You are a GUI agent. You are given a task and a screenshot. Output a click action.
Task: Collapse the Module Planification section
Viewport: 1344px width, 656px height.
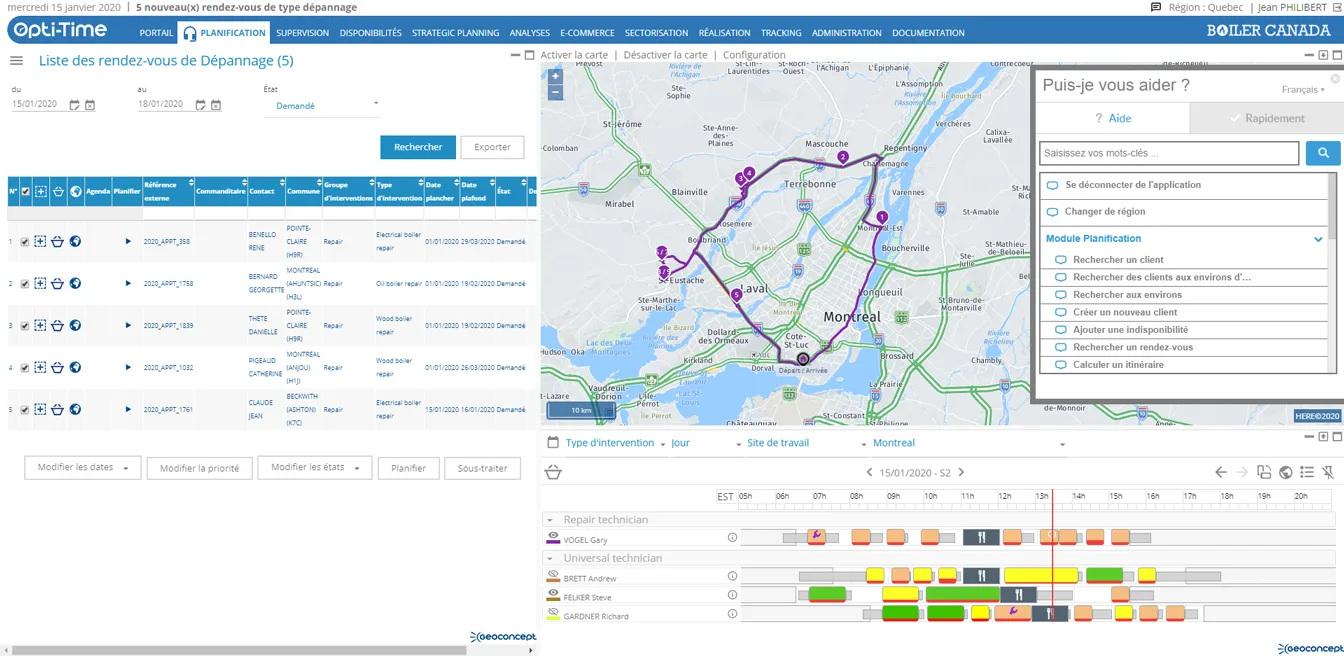pyautogui.click(x=1318, y=239)
